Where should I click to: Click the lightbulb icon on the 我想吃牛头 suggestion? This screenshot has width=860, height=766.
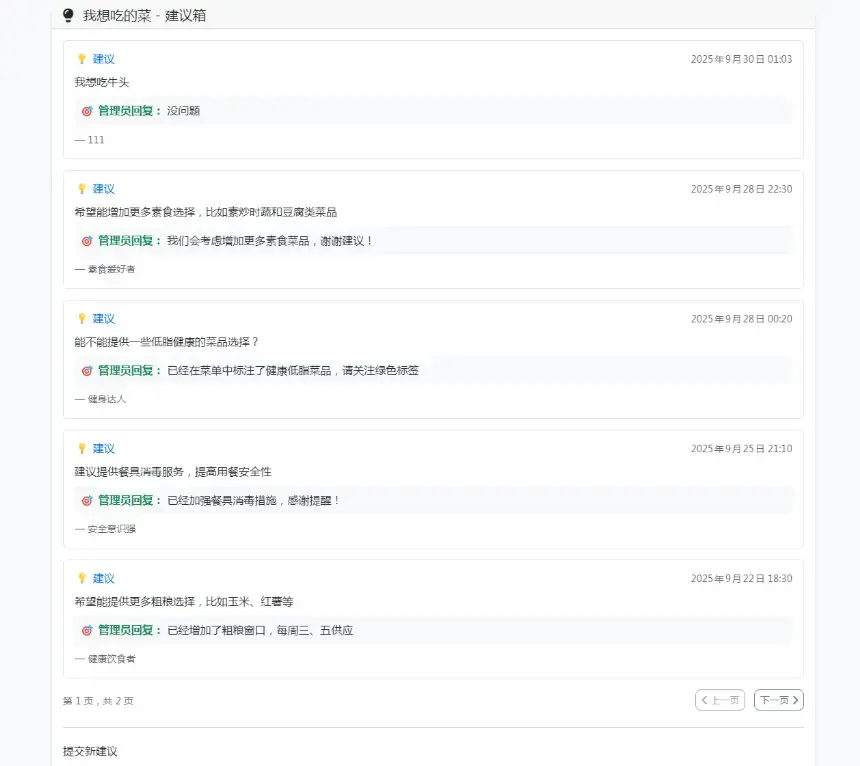pos(82,59)
